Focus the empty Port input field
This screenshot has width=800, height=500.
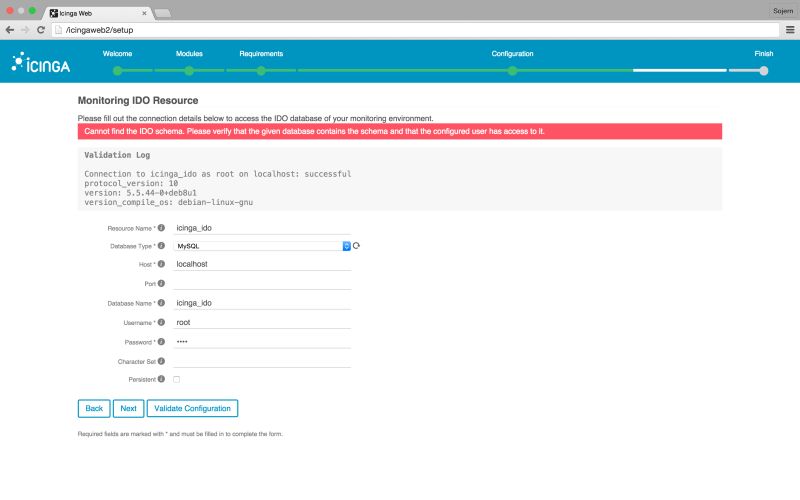pyautogui.click(x=262, y=283)
